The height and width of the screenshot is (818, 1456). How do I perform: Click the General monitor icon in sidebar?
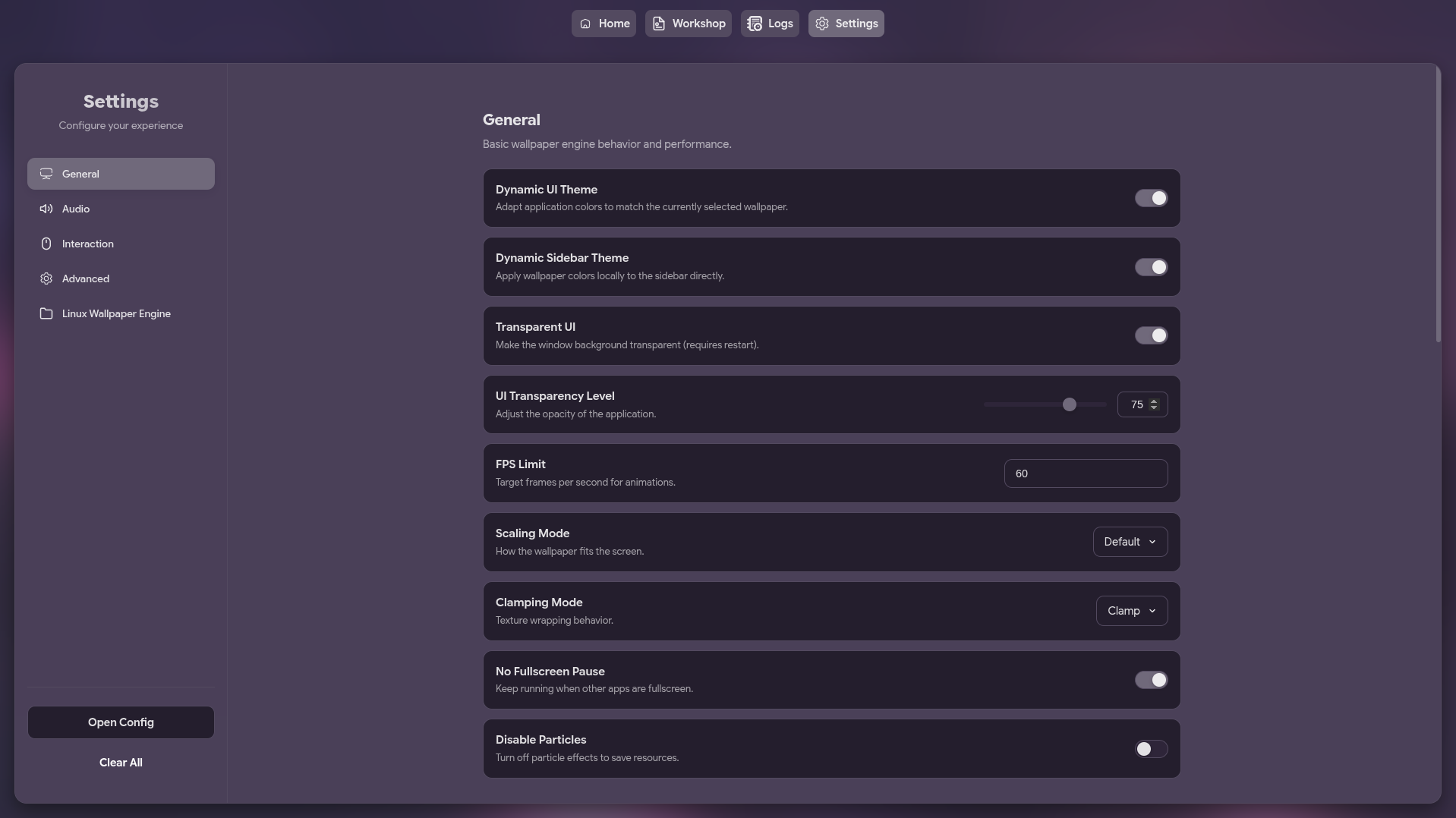point(46,174)
